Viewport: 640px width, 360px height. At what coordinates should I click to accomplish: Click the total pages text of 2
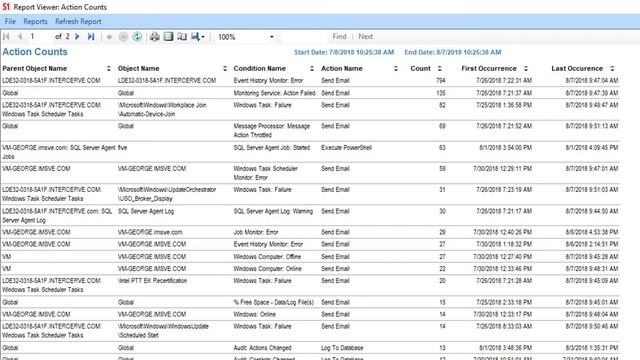(62, 37)
